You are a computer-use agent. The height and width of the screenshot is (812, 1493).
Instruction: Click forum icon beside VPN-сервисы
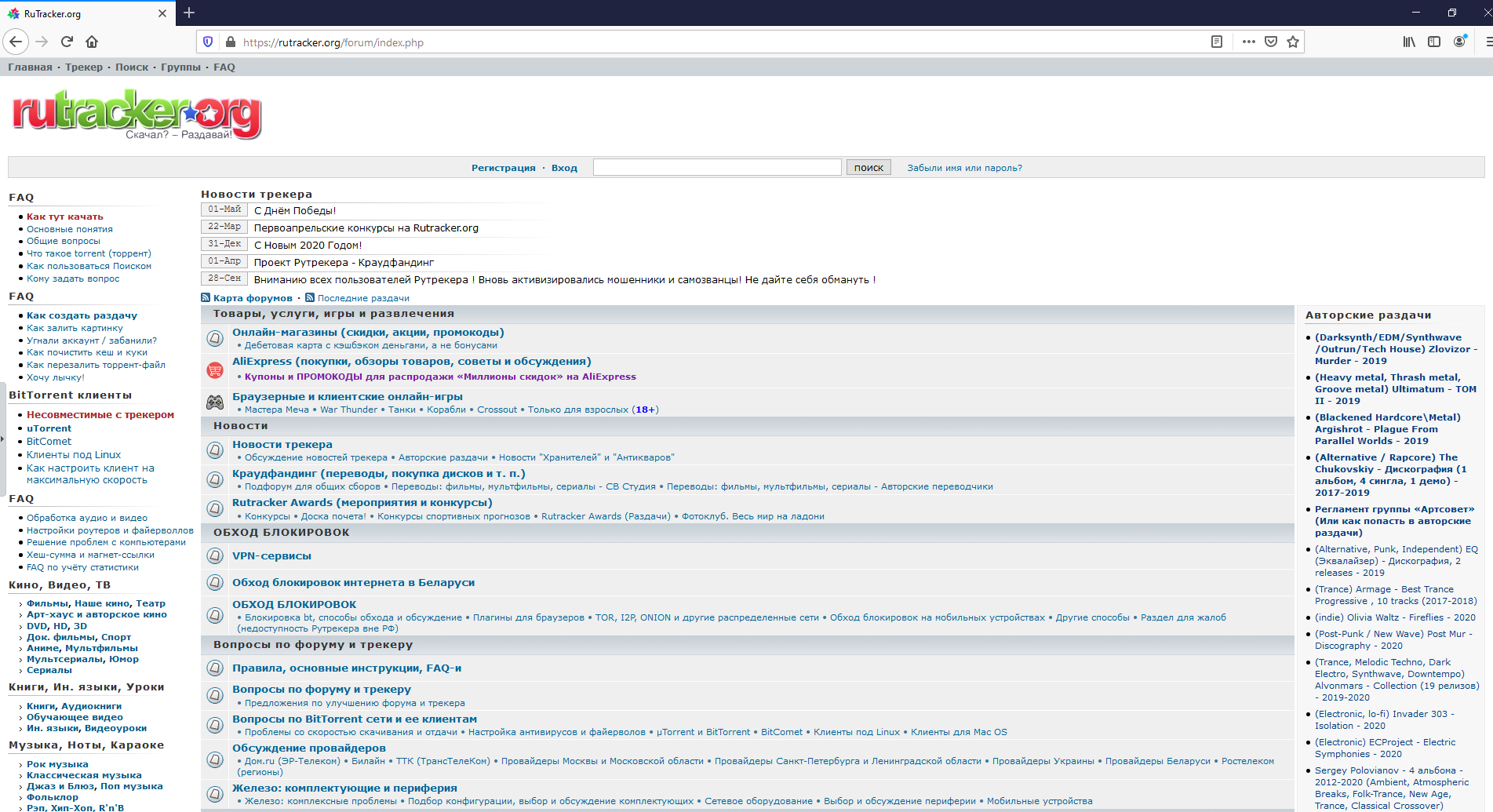(215, 555)
